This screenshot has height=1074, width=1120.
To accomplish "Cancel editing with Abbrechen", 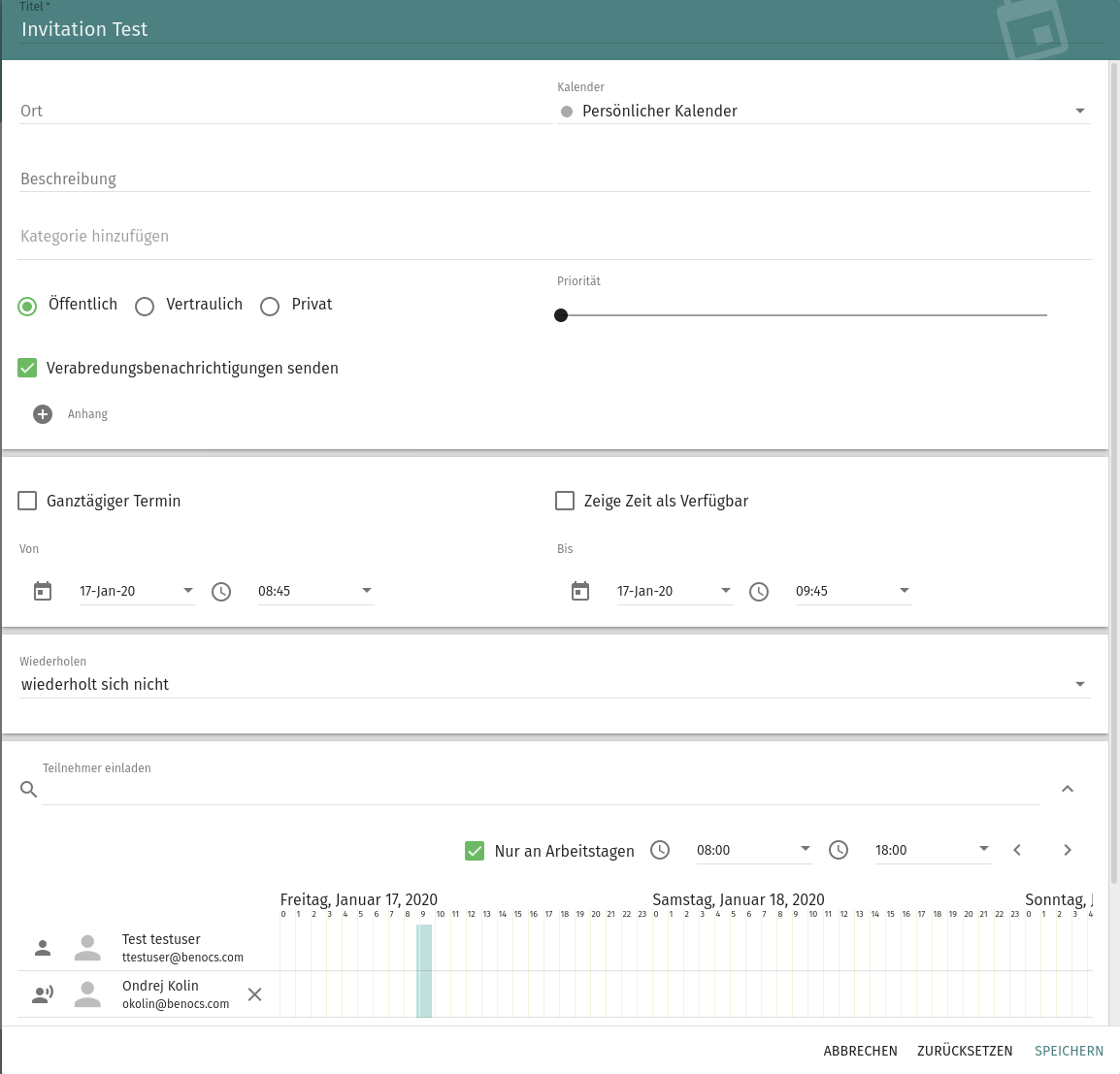I will [x=860, y=1051].
